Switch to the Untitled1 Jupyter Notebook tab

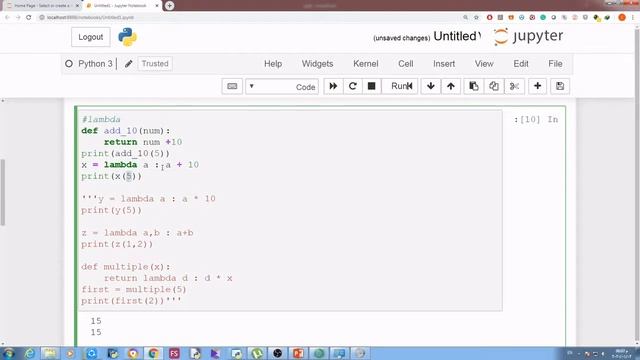pos(121,6)
